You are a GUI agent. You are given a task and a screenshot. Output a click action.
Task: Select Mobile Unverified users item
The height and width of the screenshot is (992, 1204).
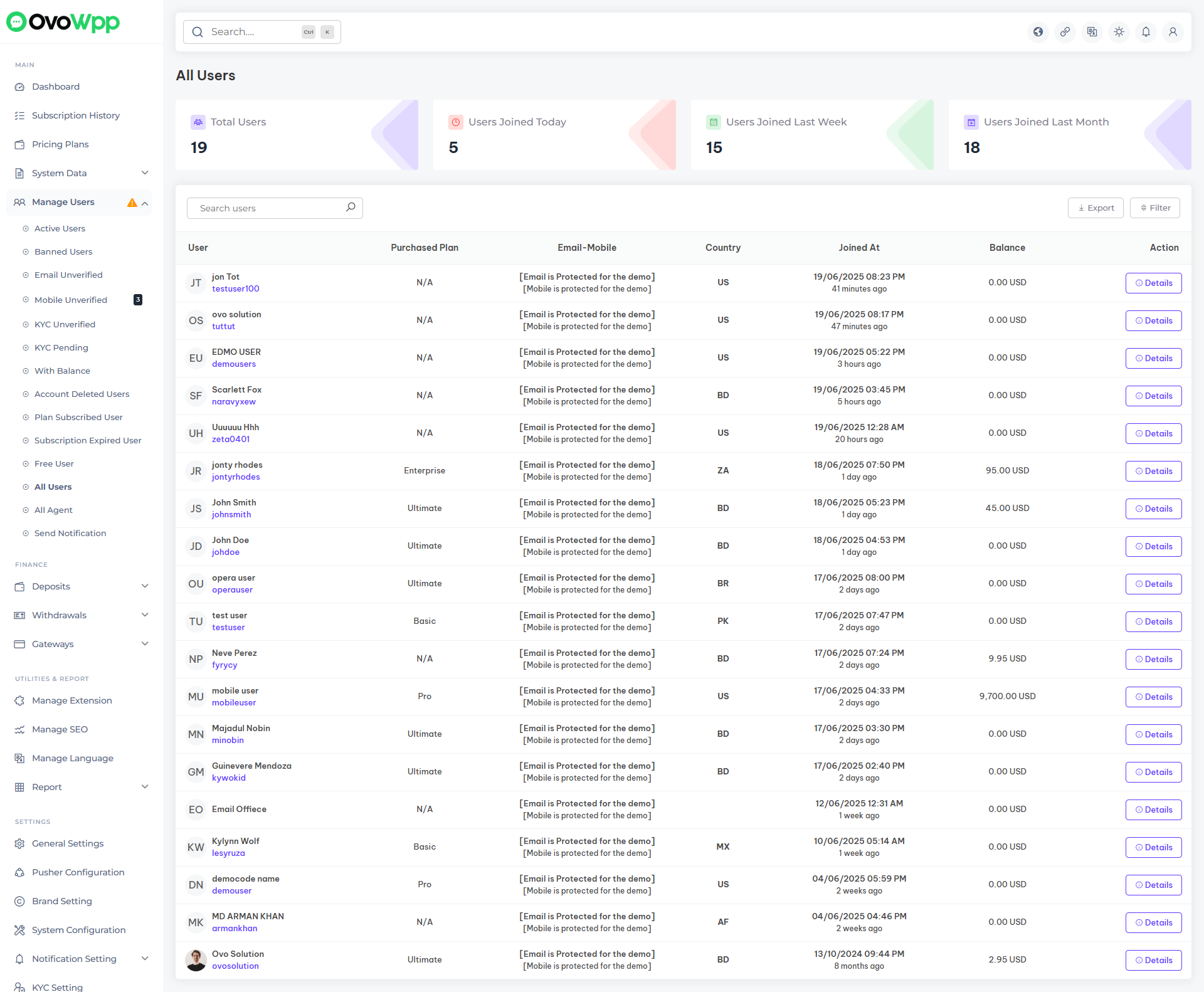click(x=71, y=300)
